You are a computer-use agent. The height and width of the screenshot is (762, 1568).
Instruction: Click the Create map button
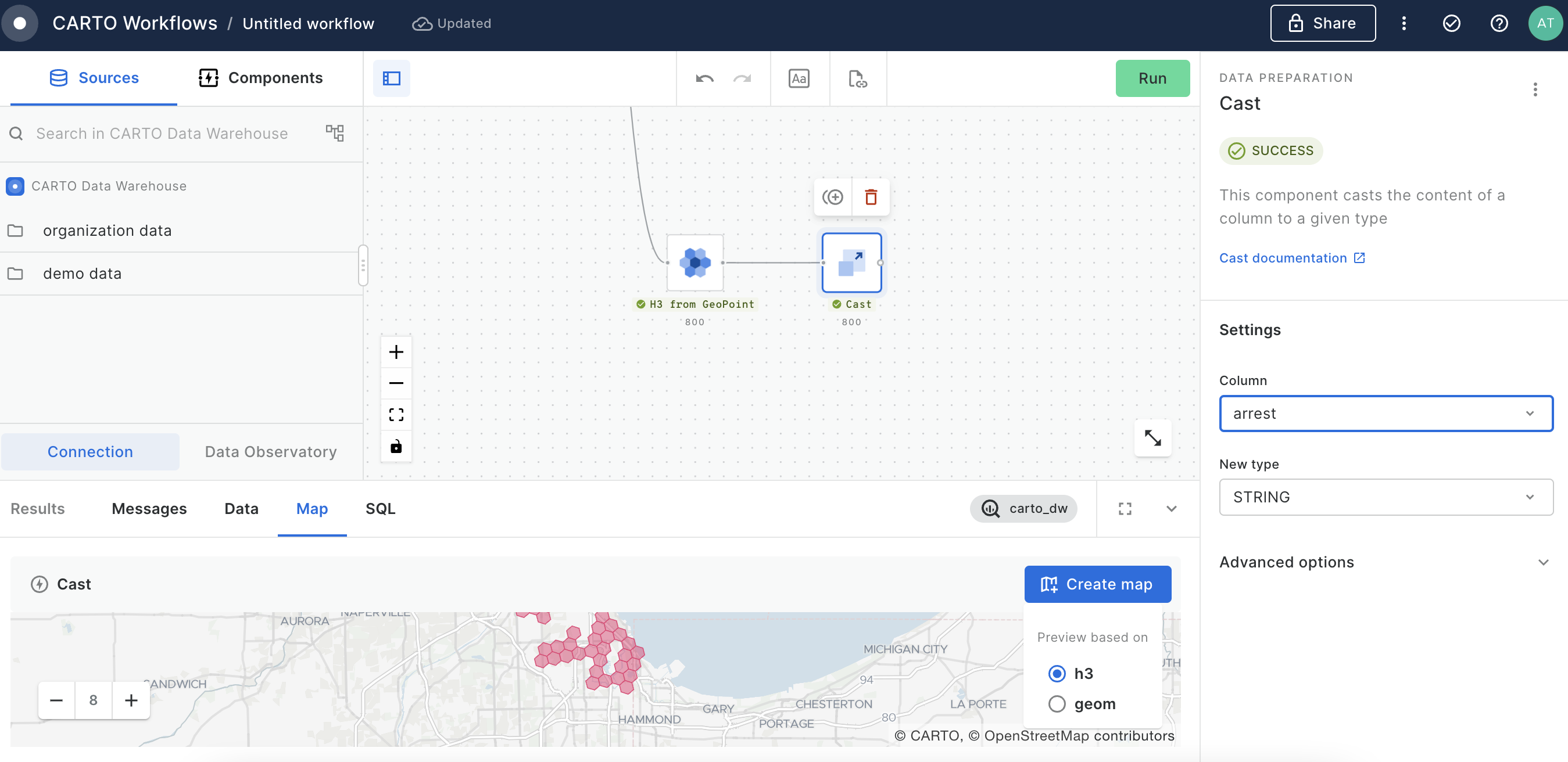coord(1097,584)
